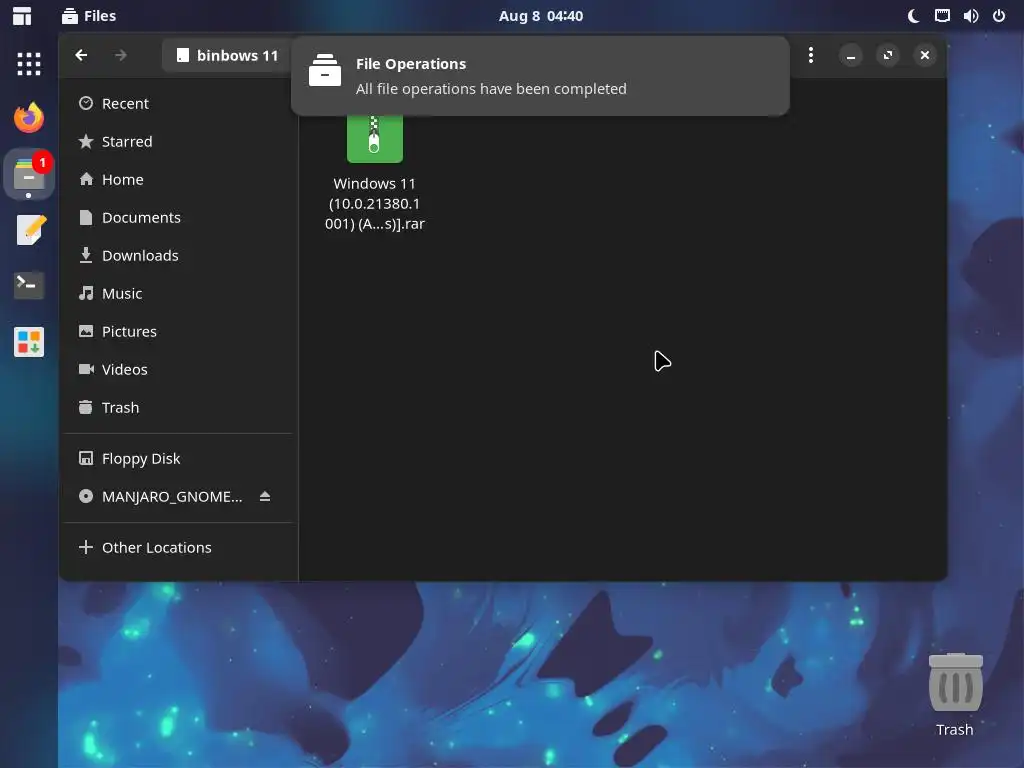Screen dimensions: 1024x768
Task: Open Recent in the sidebar
Action: (x=178, y=103)
